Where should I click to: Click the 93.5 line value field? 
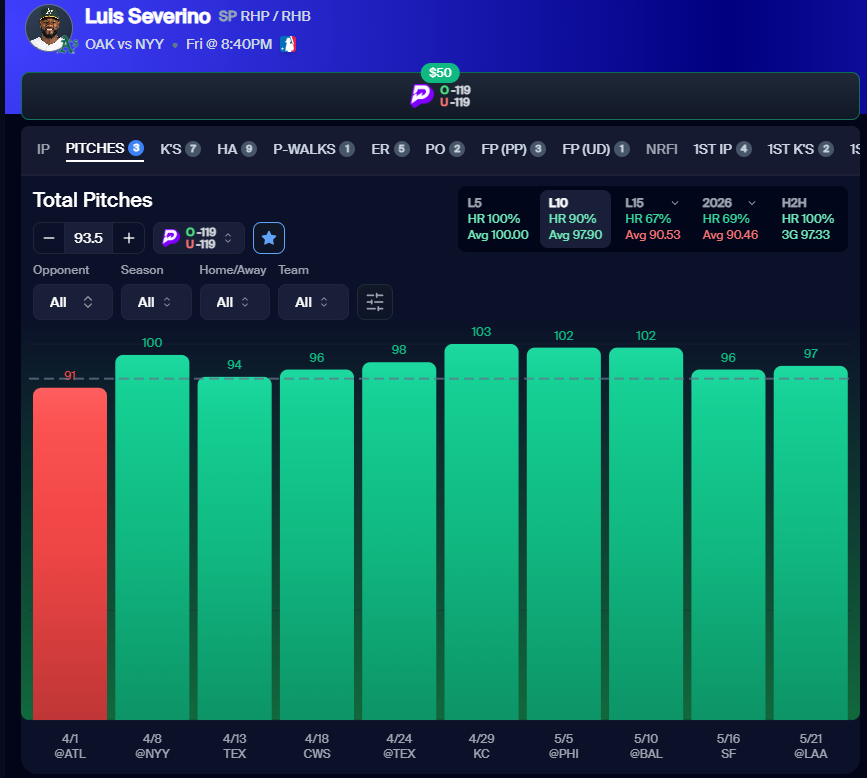[x=88, y=238]
